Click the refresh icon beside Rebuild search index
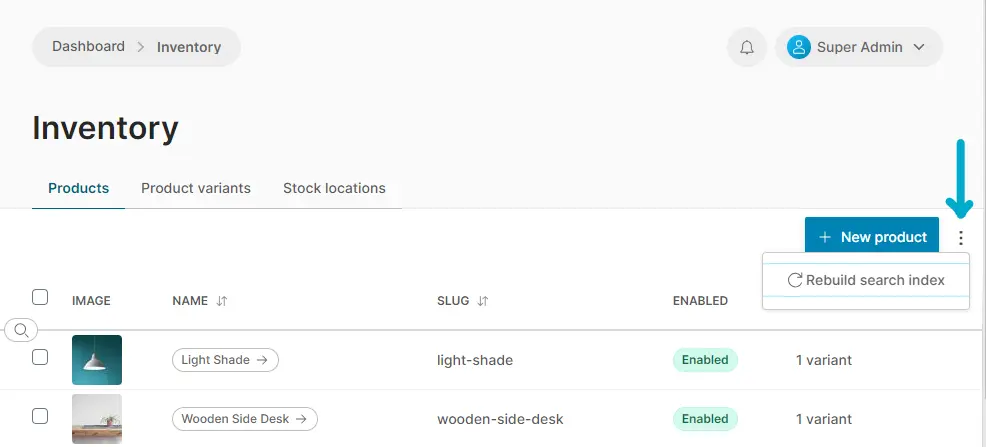 [795, 280]
